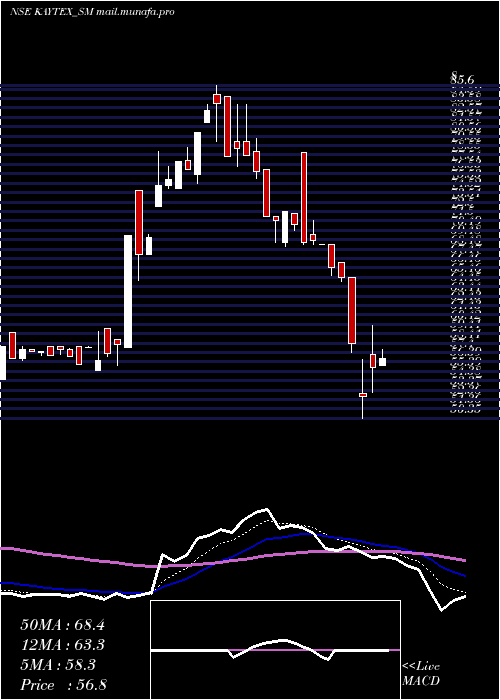Click the 50MA : 68.4 value
500x700 pixels.
coord(62,625)
